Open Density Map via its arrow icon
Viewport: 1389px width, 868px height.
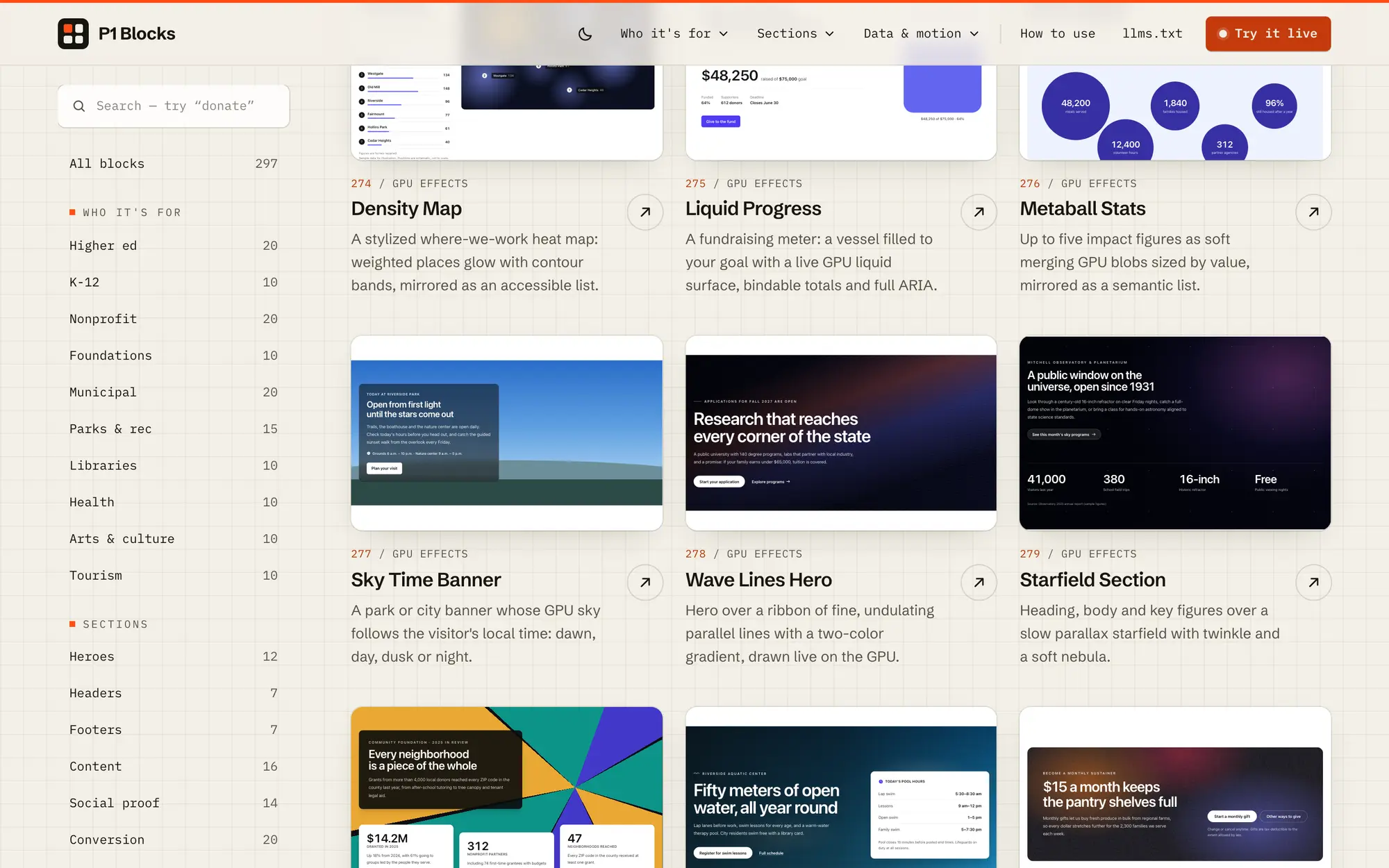[645, 212]
